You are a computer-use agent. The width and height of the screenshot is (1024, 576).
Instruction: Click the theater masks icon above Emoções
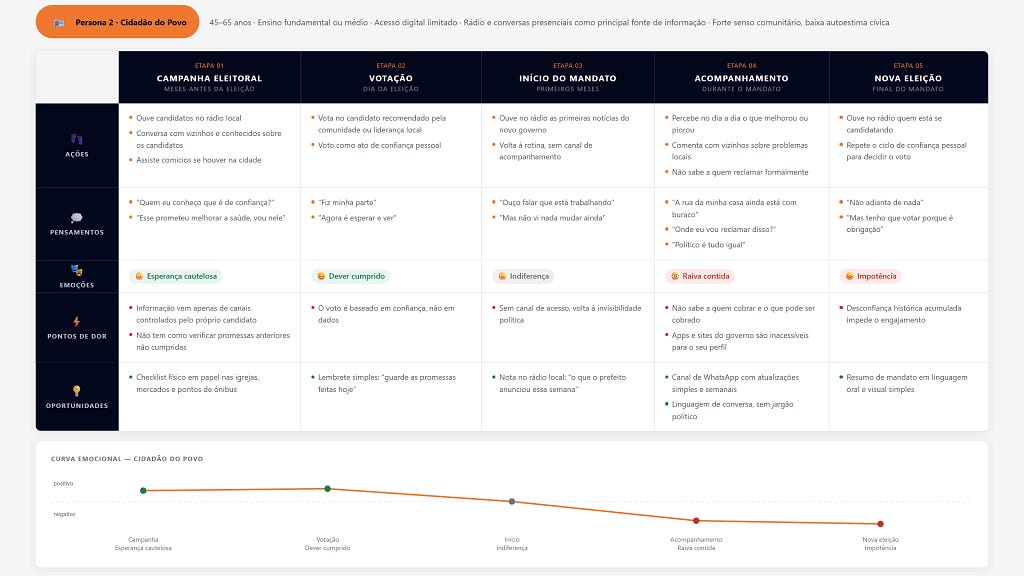click(x=76, y=270)
